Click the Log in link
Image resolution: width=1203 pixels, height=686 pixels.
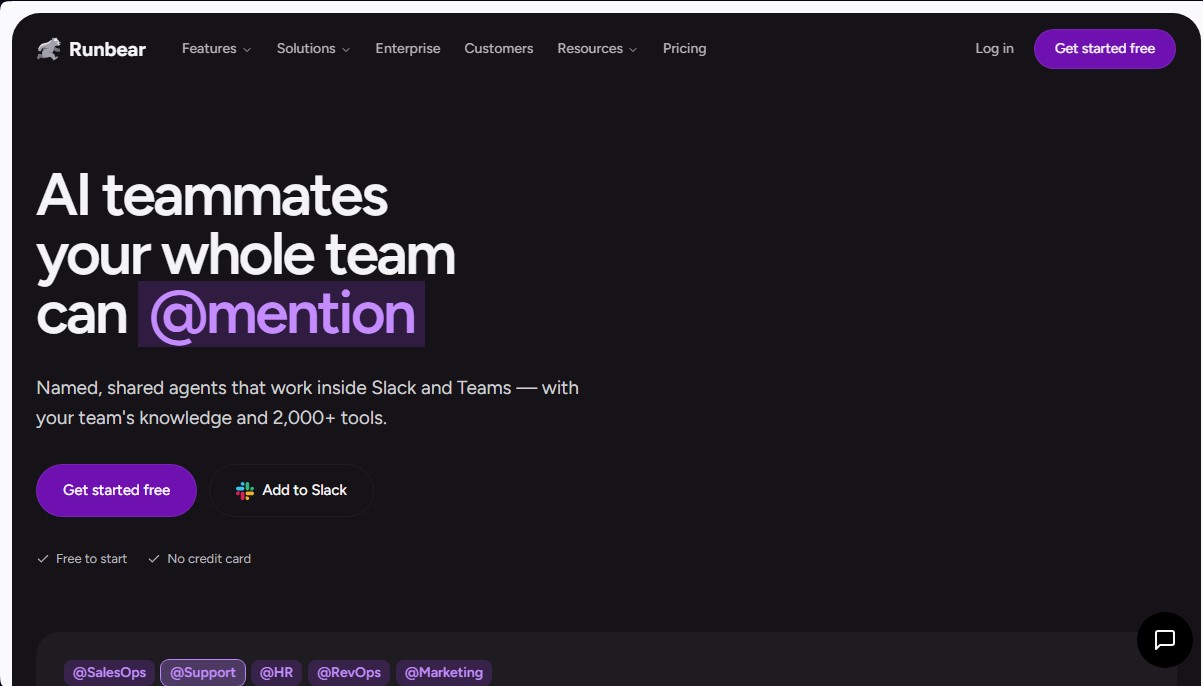[994, 48]
